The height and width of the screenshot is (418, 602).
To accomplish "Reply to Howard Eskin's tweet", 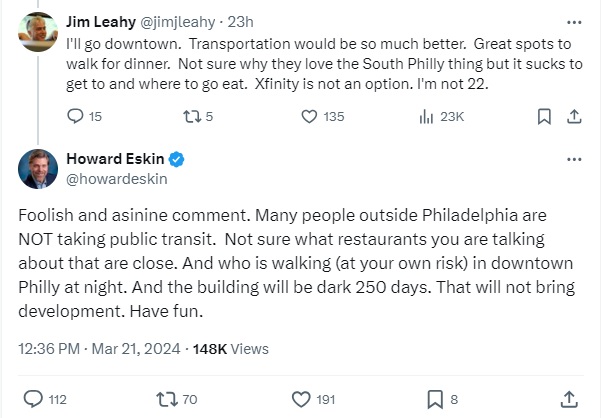I will [x=33, y=399].
